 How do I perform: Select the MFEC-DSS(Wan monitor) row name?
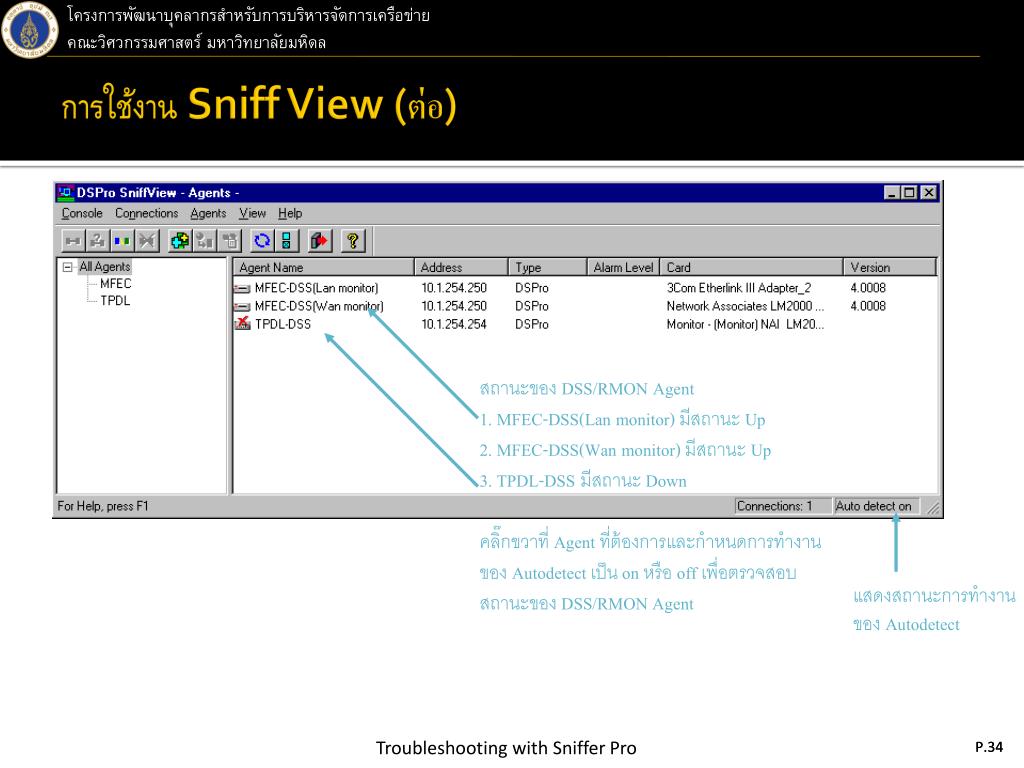(319, 306)
